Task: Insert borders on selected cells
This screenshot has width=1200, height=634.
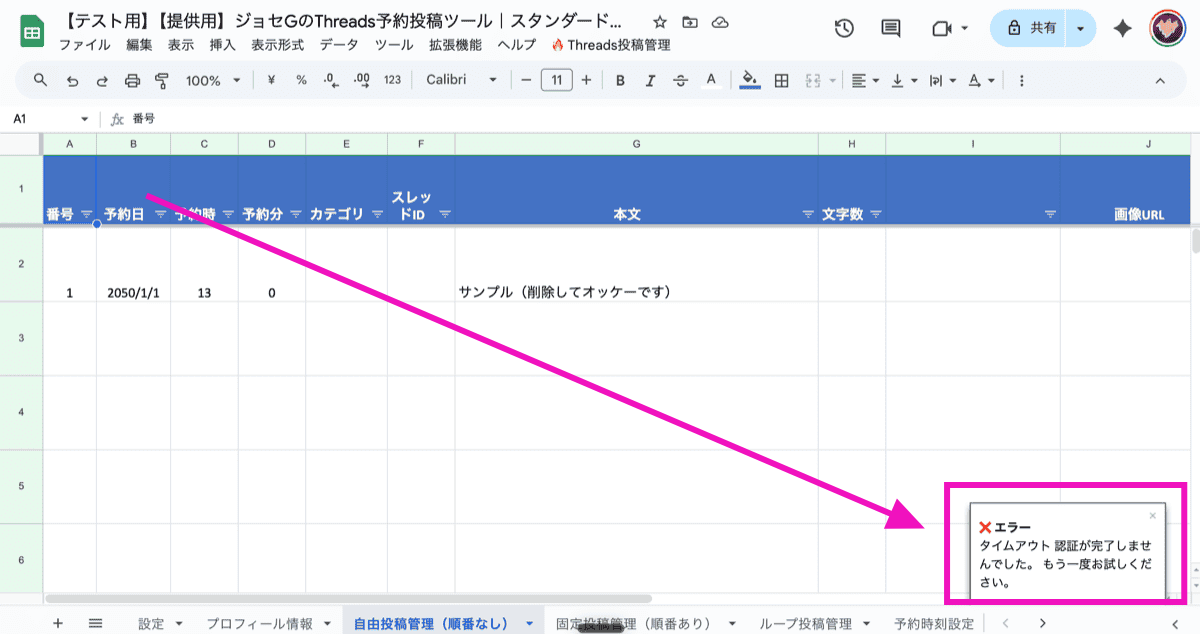Action: pos(782,80)
